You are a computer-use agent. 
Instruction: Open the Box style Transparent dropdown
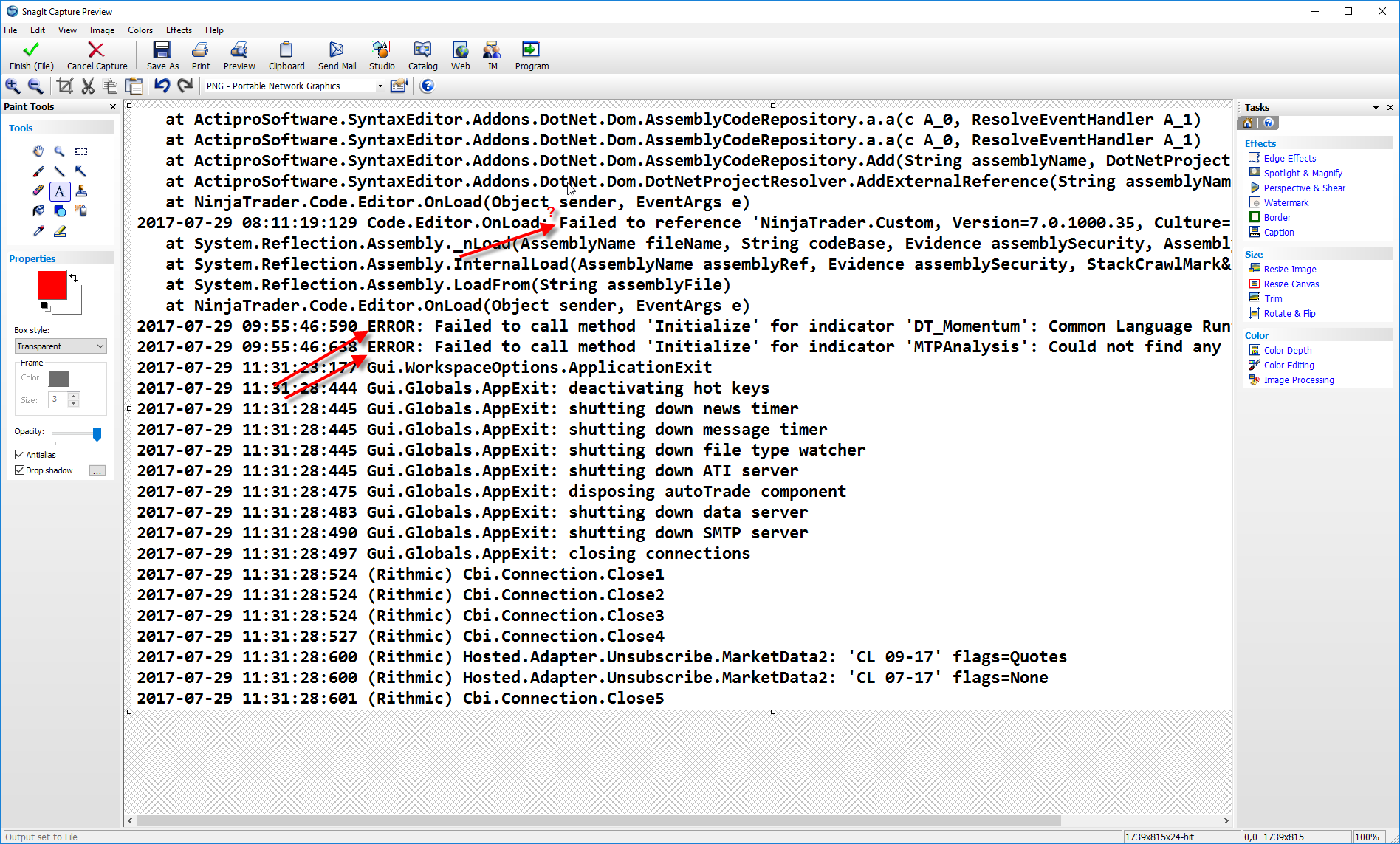pyautogui.click(x=61, y=346)
